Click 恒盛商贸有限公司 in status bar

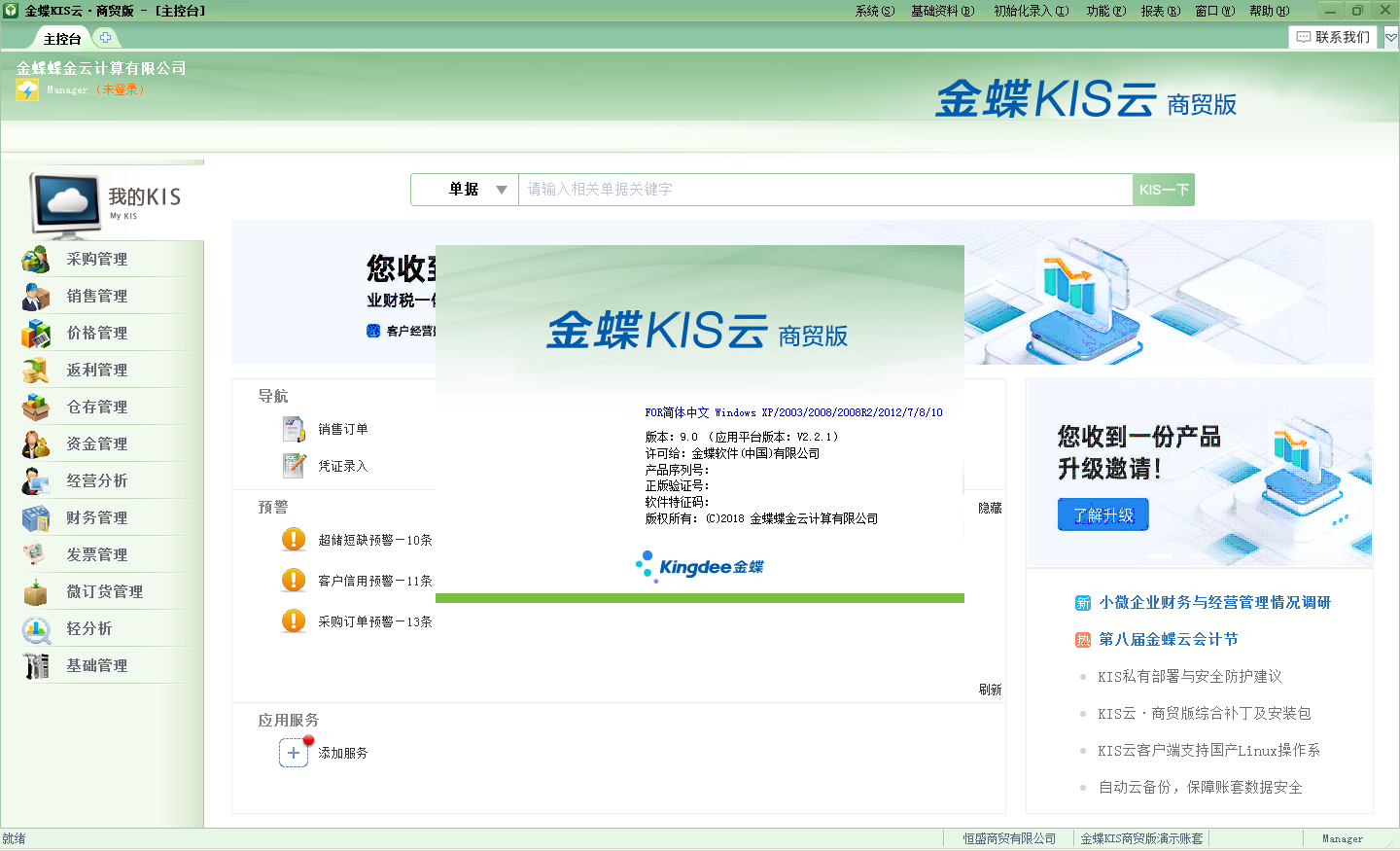(x=1009, y=838)
